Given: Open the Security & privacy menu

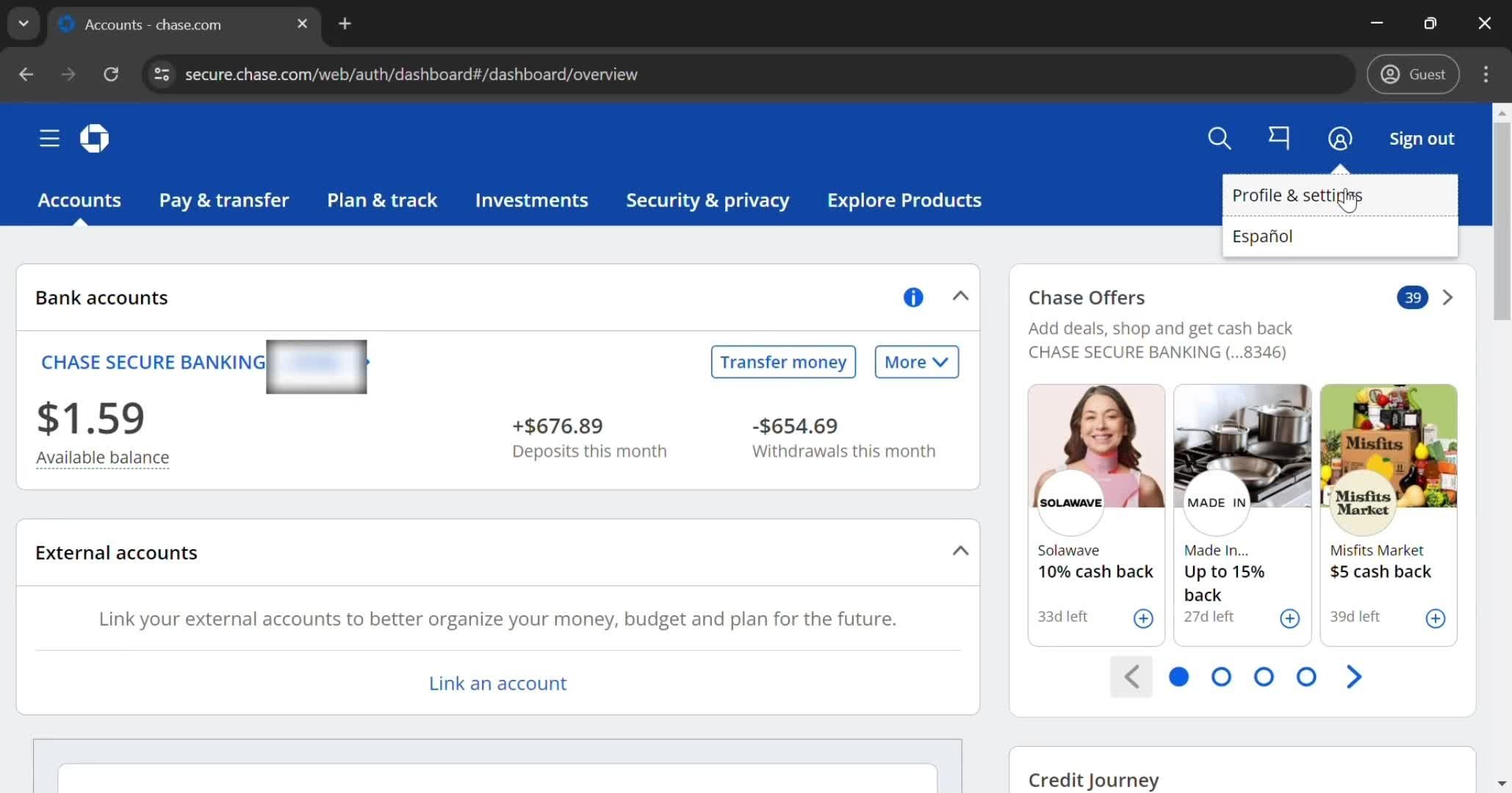Looking at the screenshot, I should (x=708, y=200).
